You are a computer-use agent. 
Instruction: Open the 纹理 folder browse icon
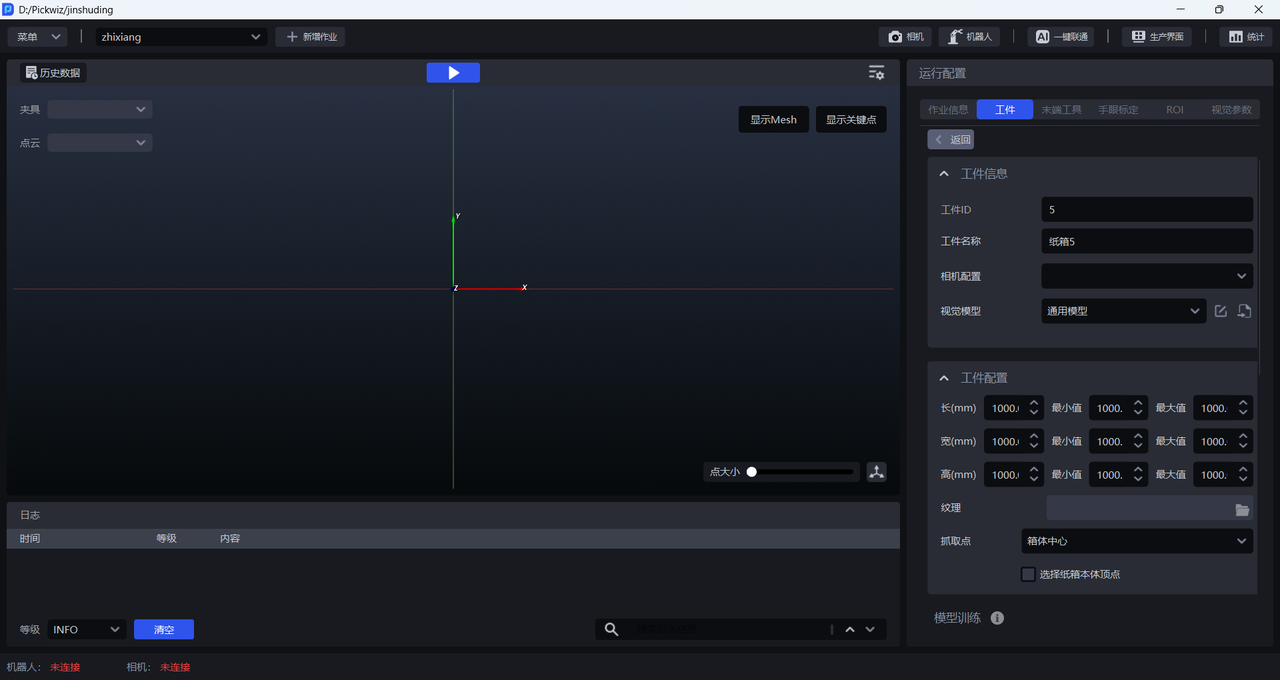[1242, 509]
